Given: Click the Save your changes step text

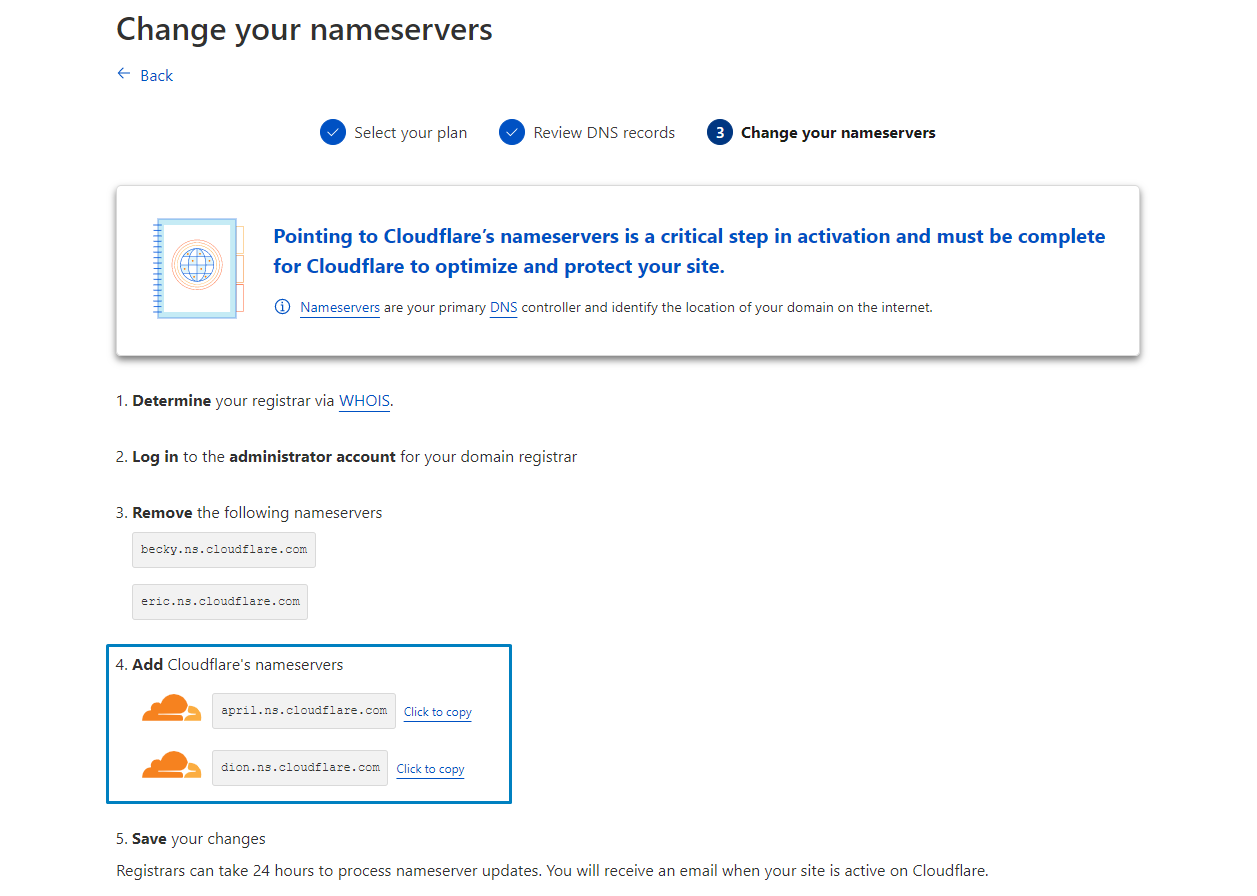Looking at the screenshot, I should click(191, 839).
